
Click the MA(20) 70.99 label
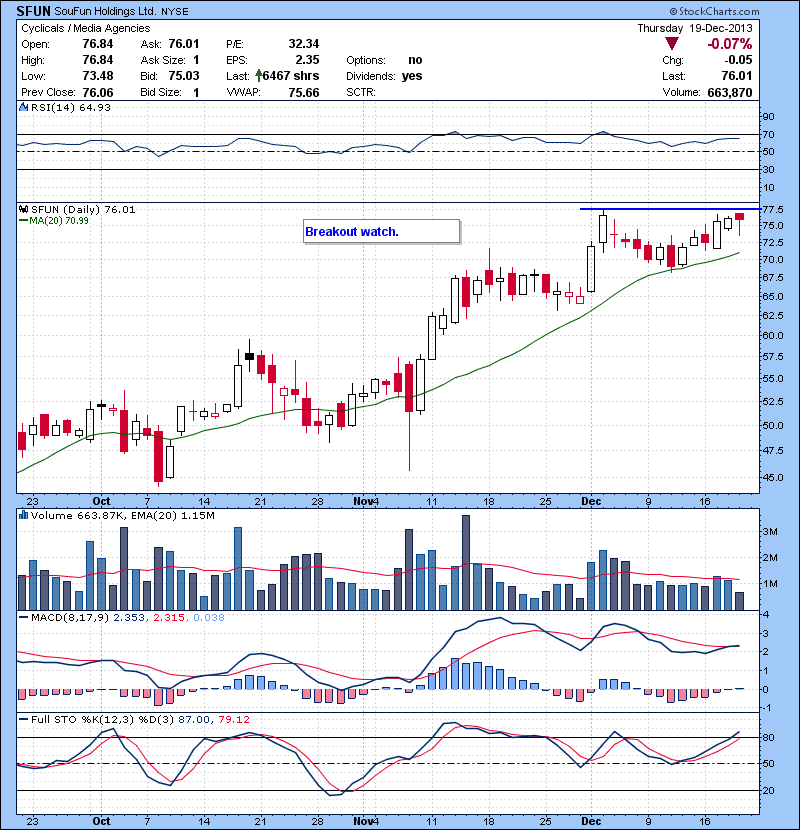coord(59,221)
